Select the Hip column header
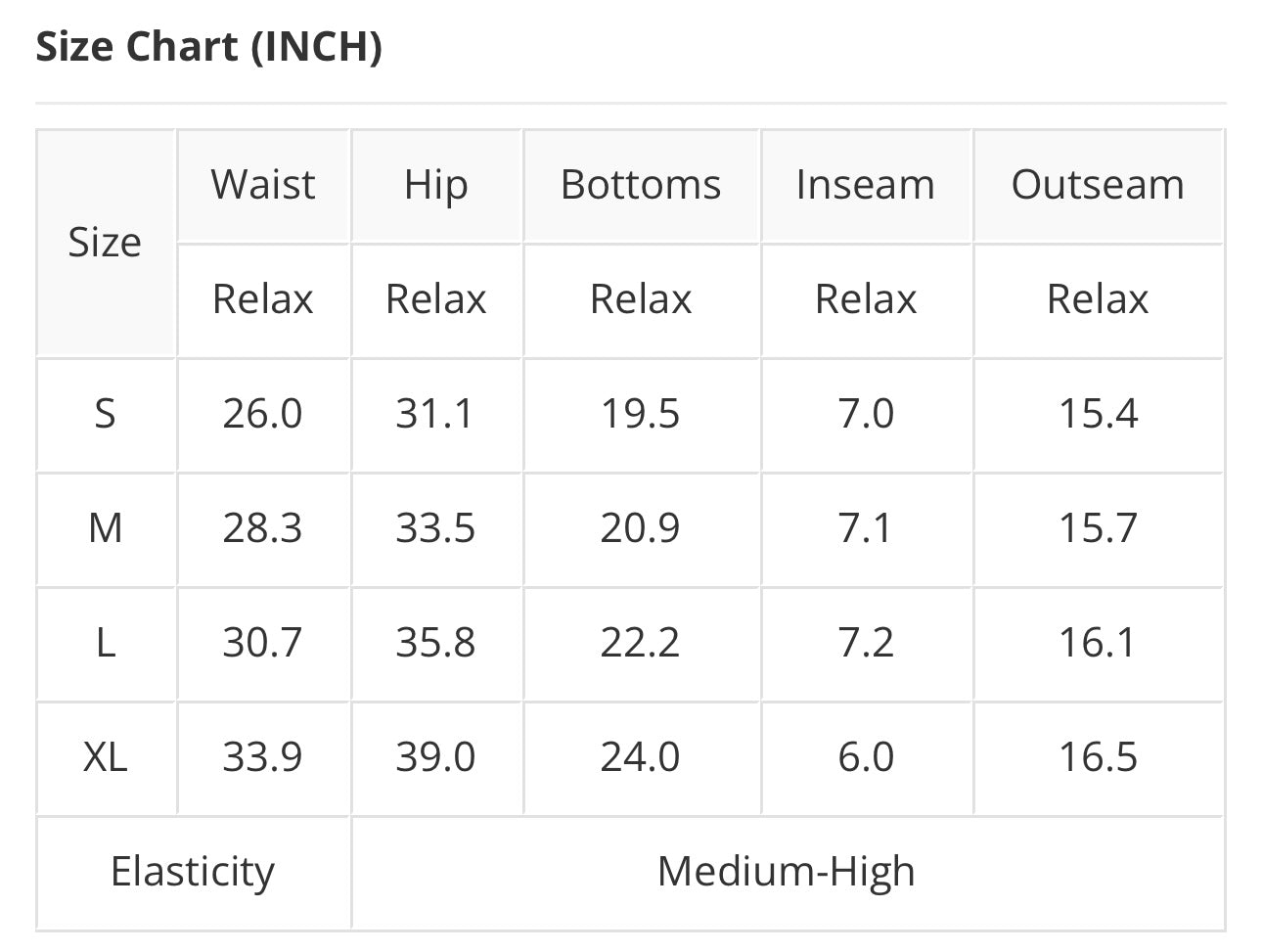 435,185
